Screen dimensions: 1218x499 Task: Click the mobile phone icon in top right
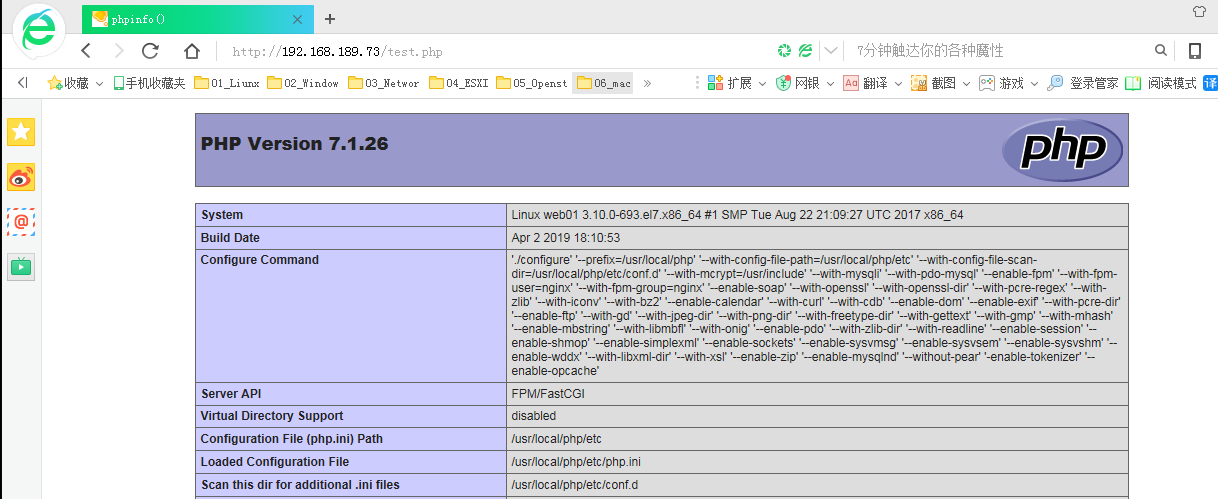pos(1194,51)
